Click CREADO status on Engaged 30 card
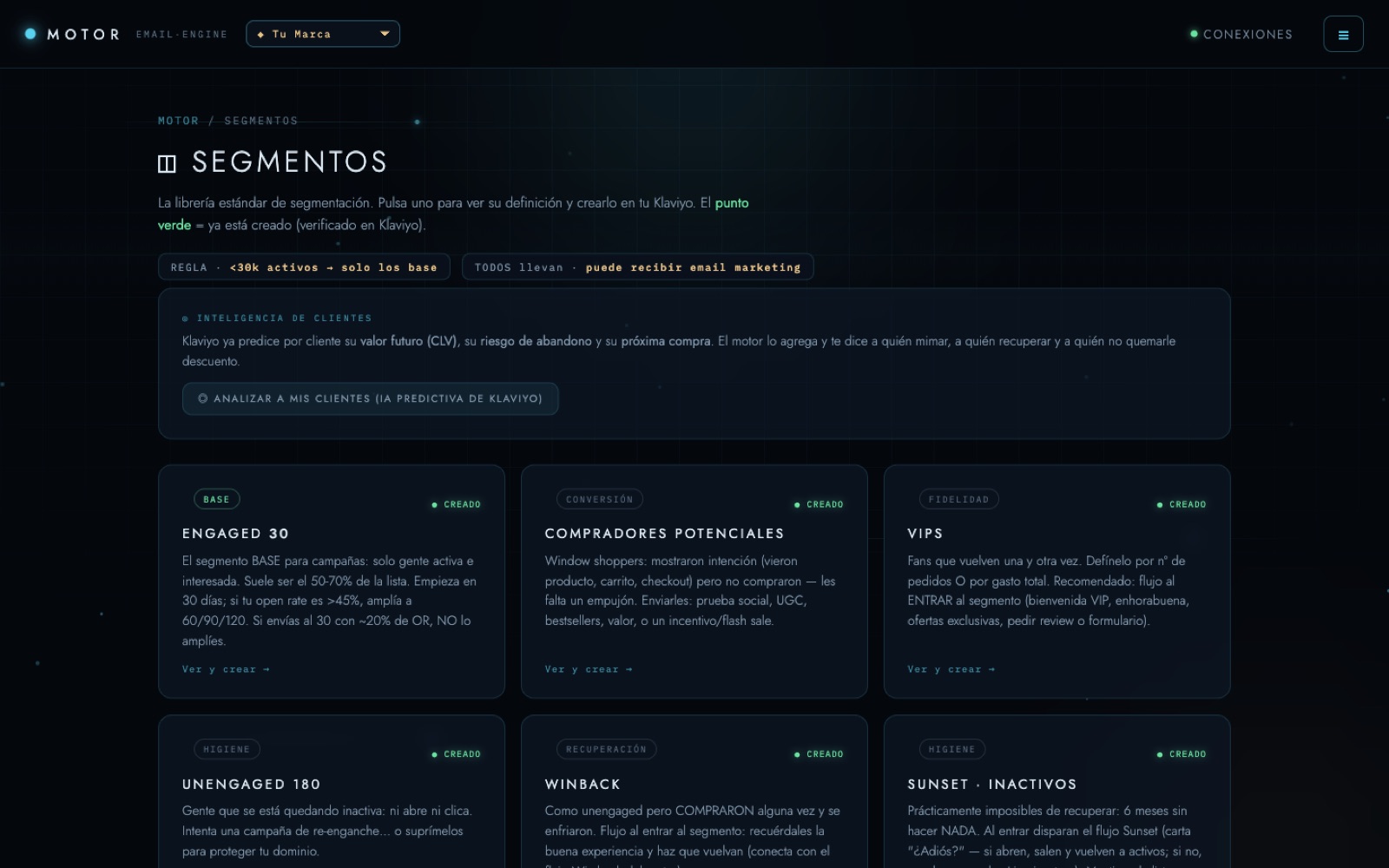 pyautogui.click(x=456, y=504)
